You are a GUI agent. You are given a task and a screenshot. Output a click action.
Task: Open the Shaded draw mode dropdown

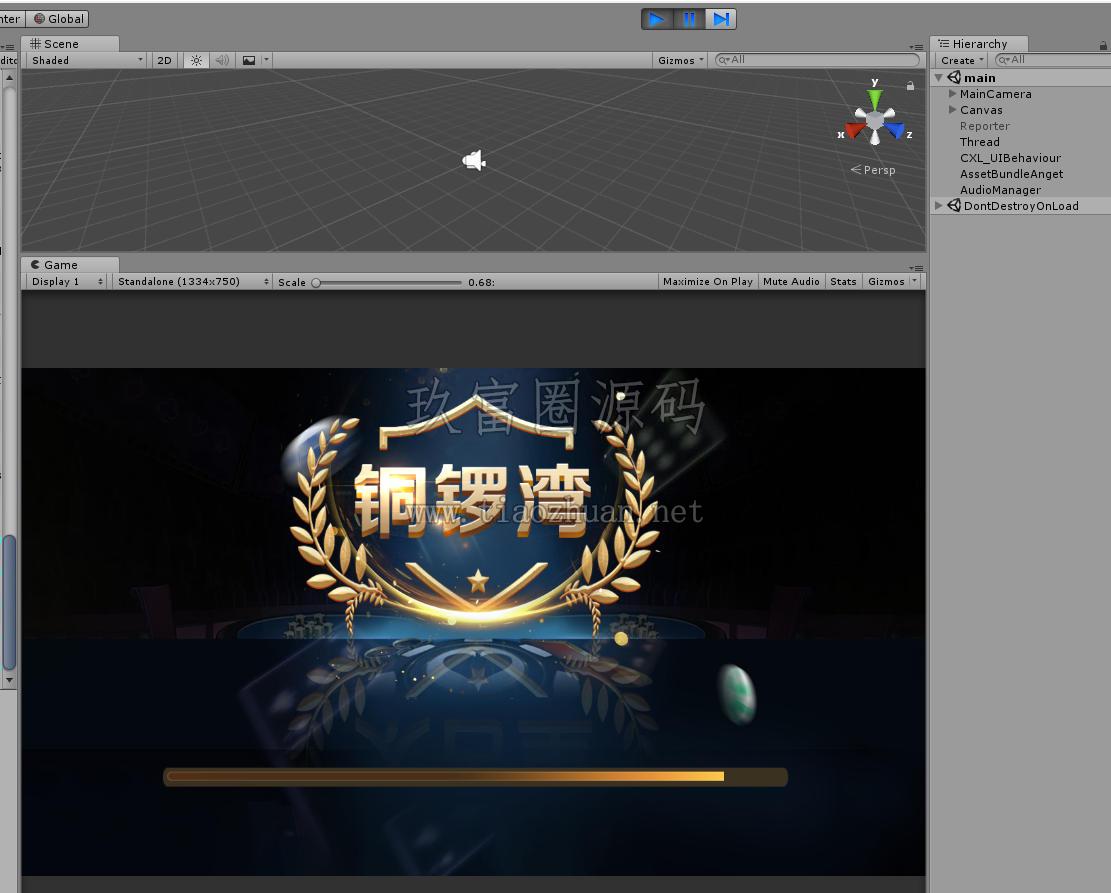point(87,60)
